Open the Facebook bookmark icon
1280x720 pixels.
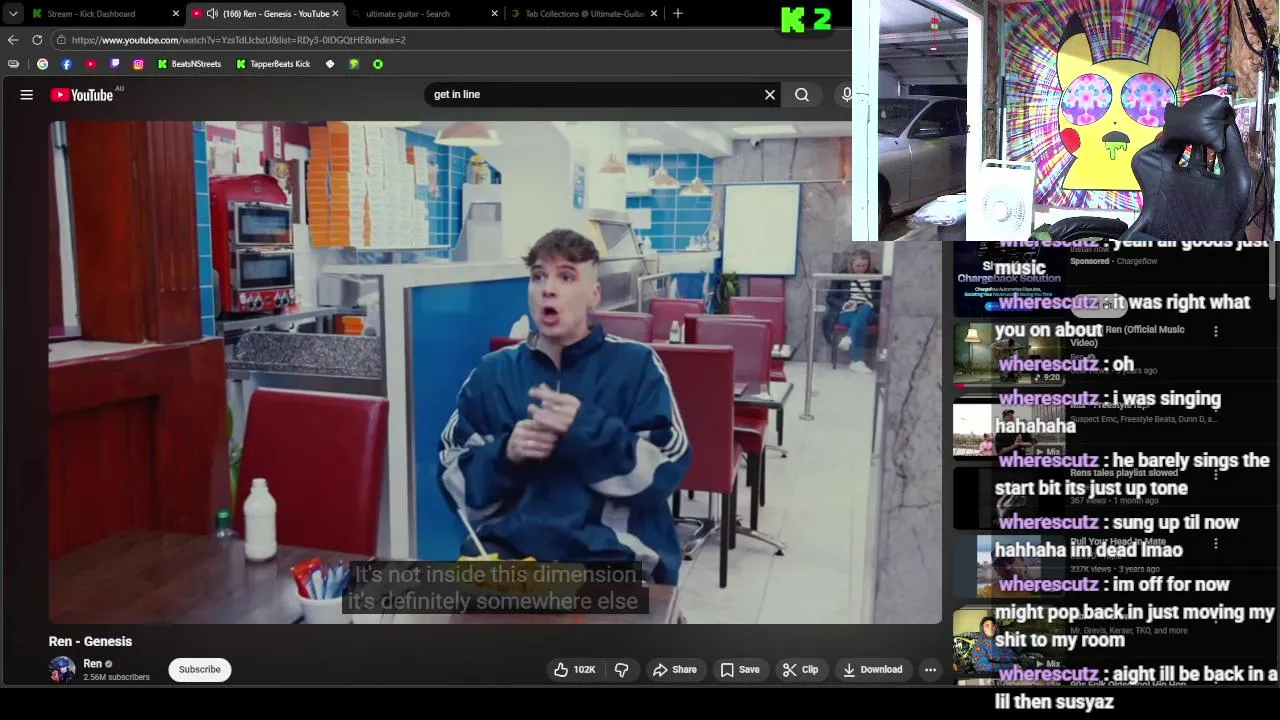point(66,64)
